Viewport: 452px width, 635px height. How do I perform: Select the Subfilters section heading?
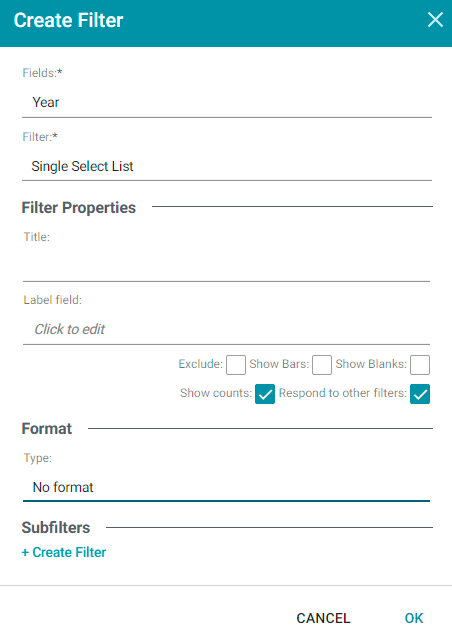(x=56, y=527)
